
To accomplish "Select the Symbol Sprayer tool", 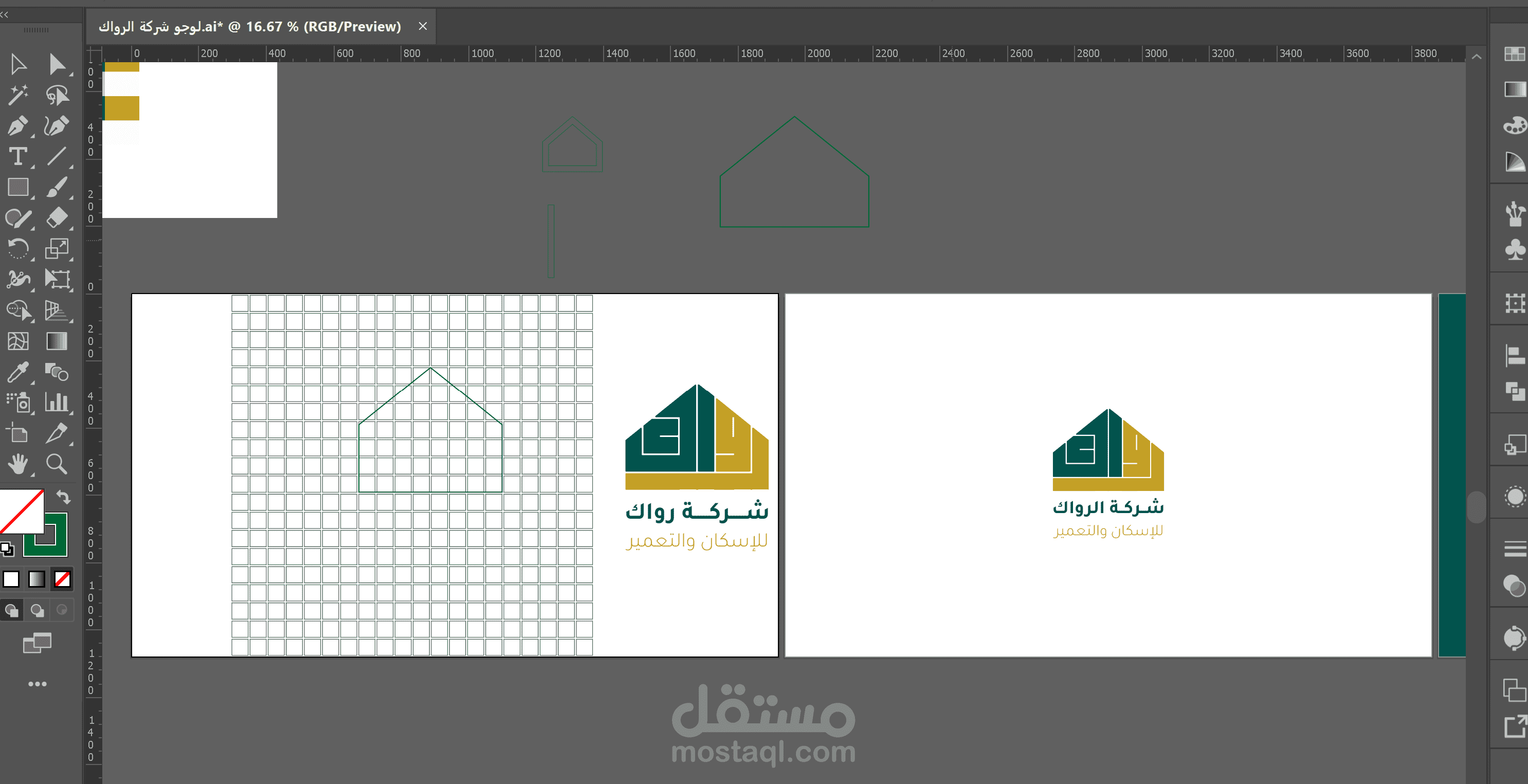I will (x=18, y=403).
